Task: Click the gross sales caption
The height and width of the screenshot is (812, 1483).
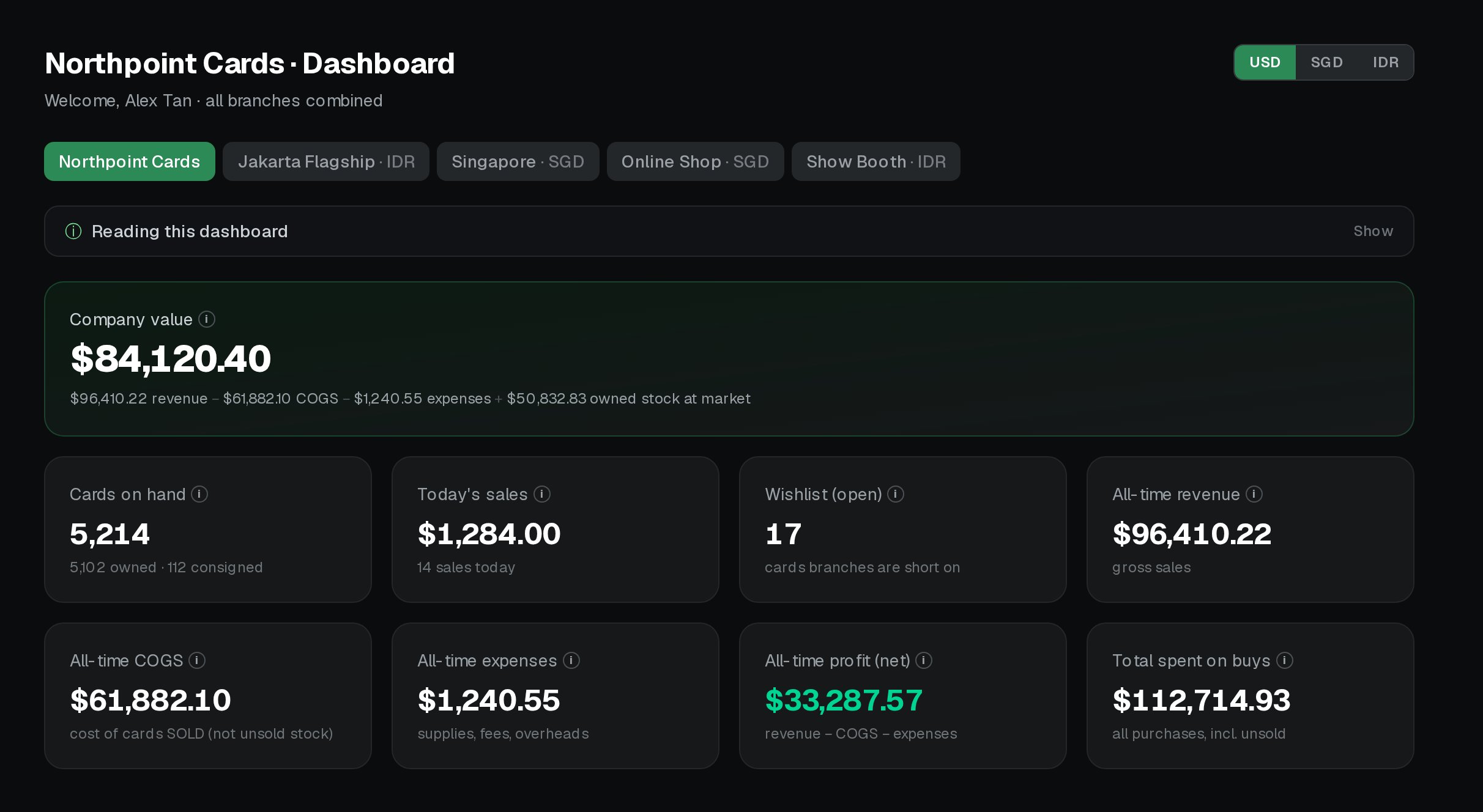Action: pos(1151,567)
